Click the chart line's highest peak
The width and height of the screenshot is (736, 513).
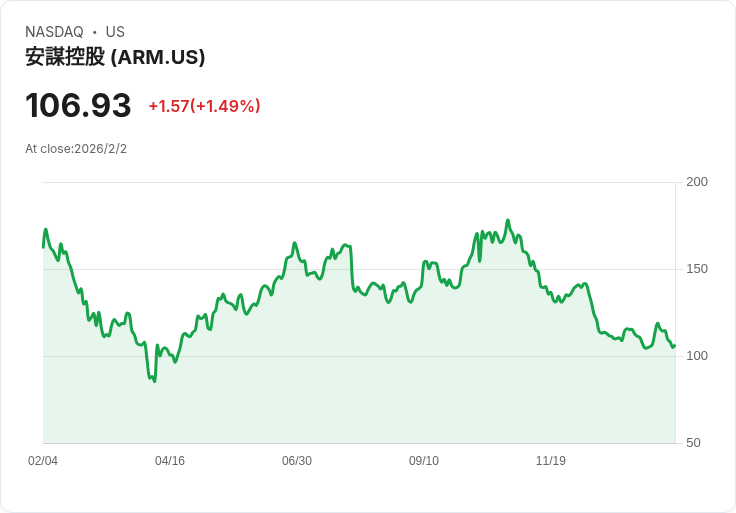(508, 221)
